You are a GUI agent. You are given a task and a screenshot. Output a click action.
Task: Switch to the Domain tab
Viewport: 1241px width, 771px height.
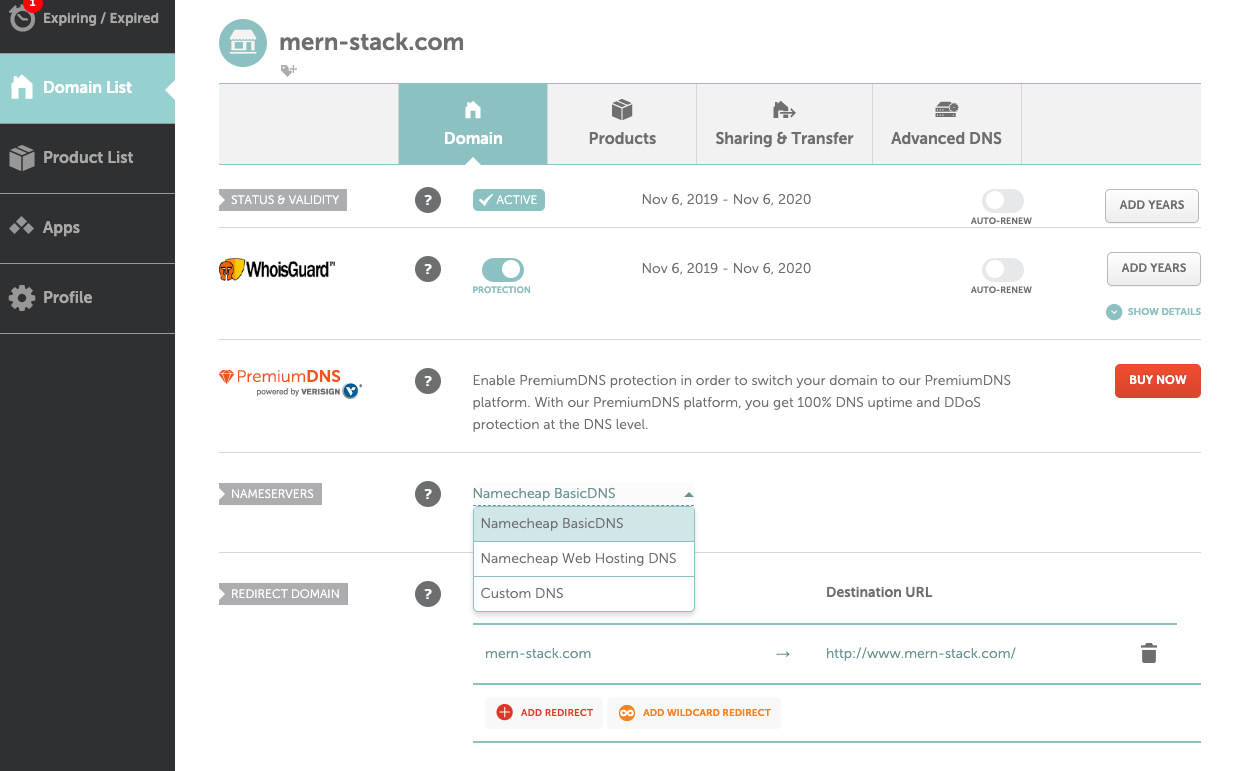click(x=473, y=124)
